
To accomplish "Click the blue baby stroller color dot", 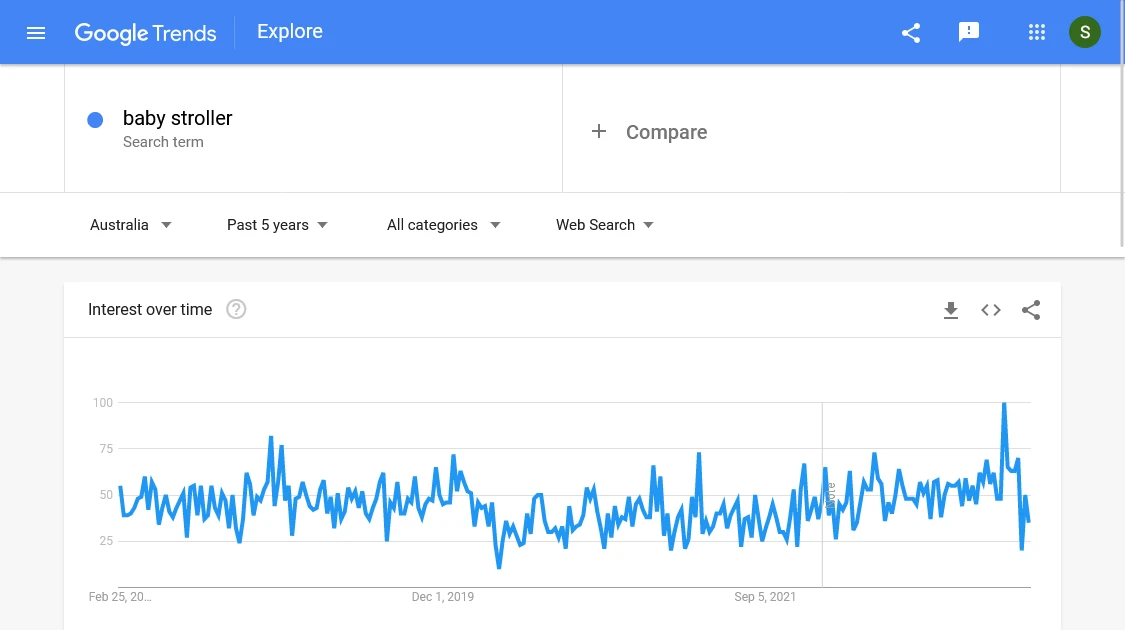I will coord(95,120).
